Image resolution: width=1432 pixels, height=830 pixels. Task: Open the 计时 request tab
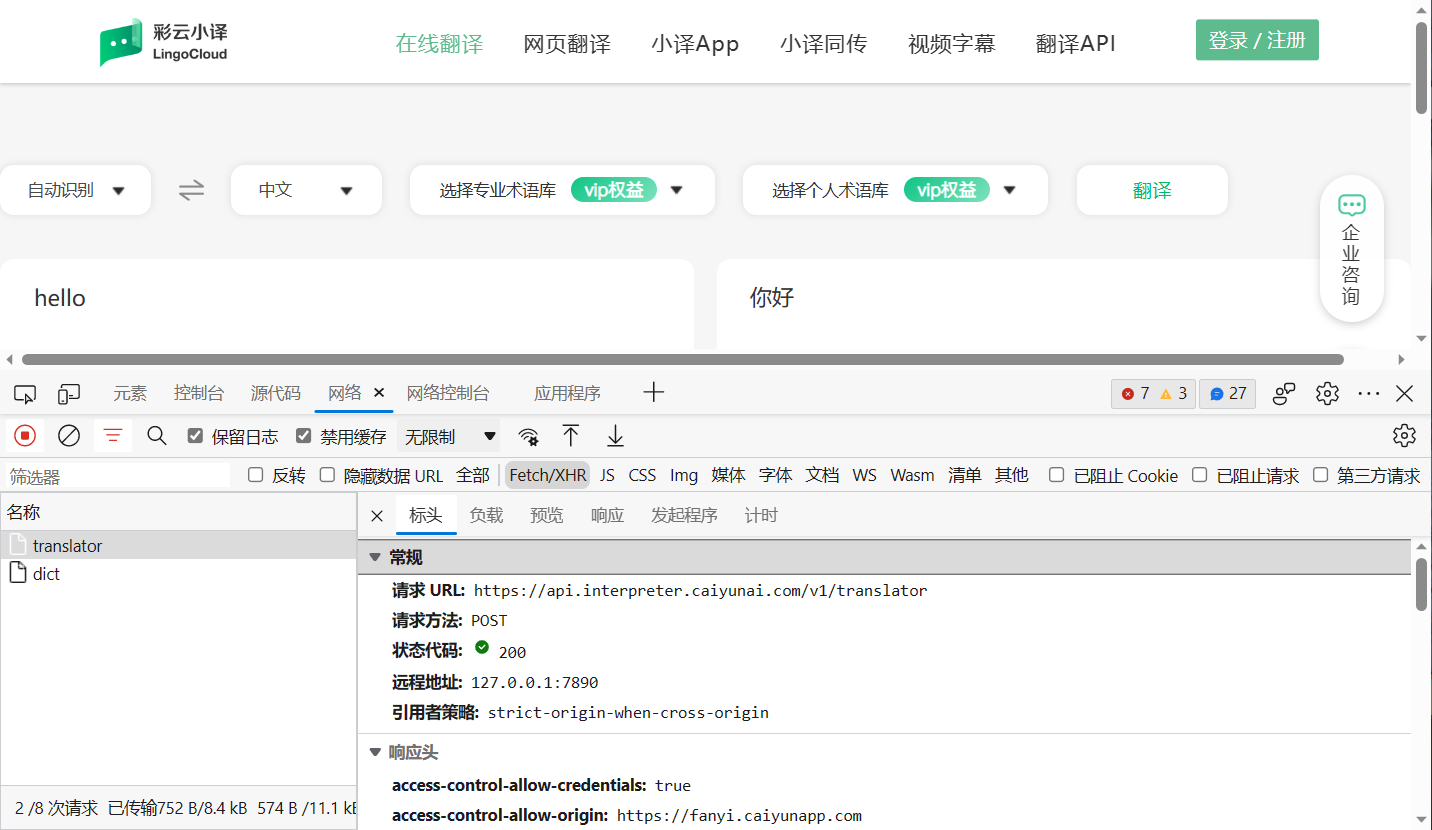pos(761,516)
